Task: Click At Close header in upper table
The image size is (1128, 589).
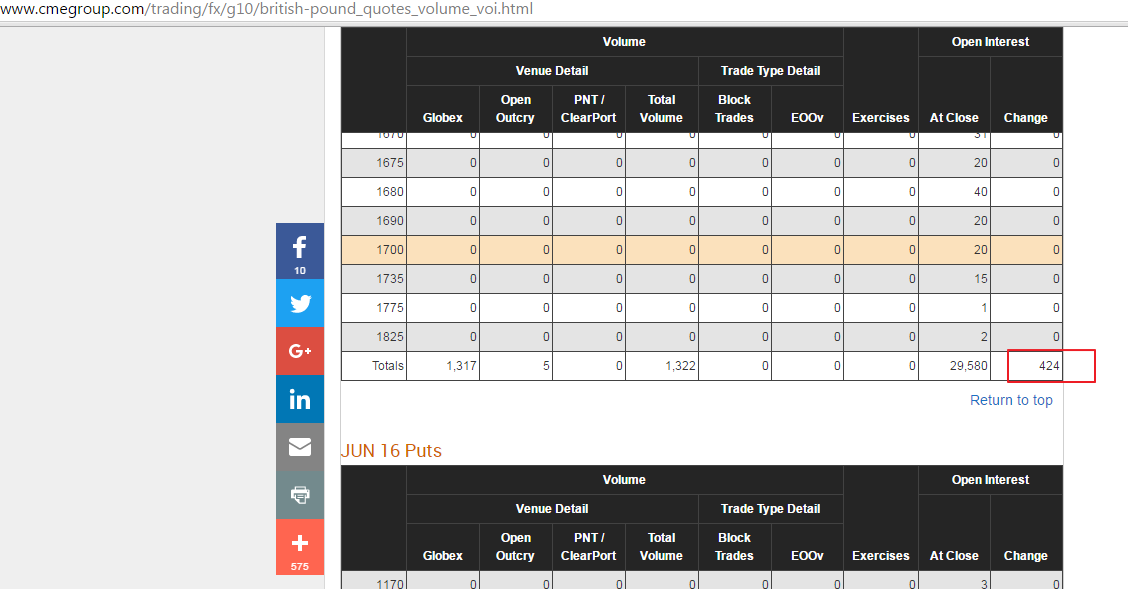Action: (954, 117)
